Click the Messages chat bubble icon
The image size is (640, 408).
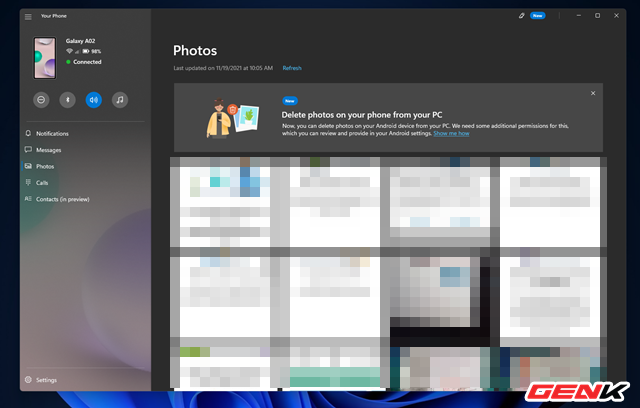pos(28,150)
